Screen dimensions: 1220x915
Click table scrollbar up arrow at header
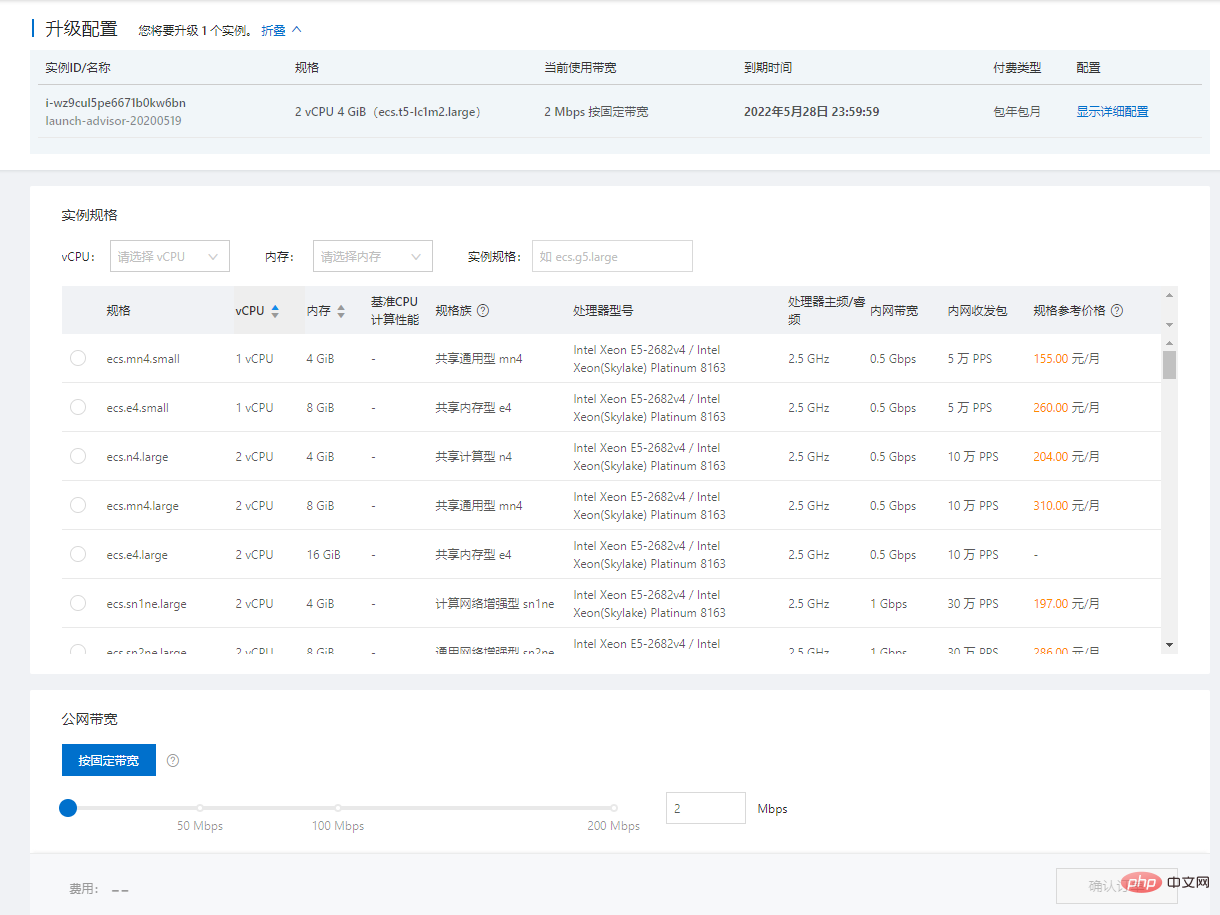[1169, 295]
